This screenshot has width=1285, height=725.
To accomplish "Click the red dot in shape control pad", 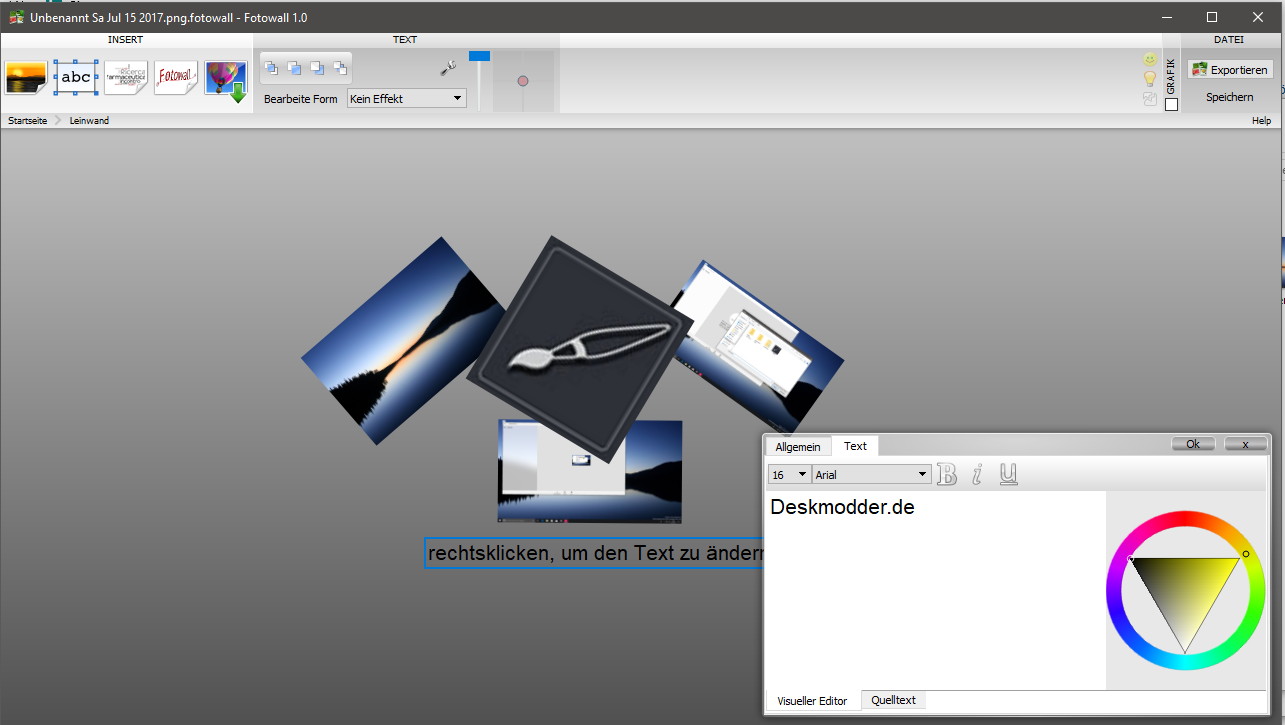I will (x=522, y=80).
